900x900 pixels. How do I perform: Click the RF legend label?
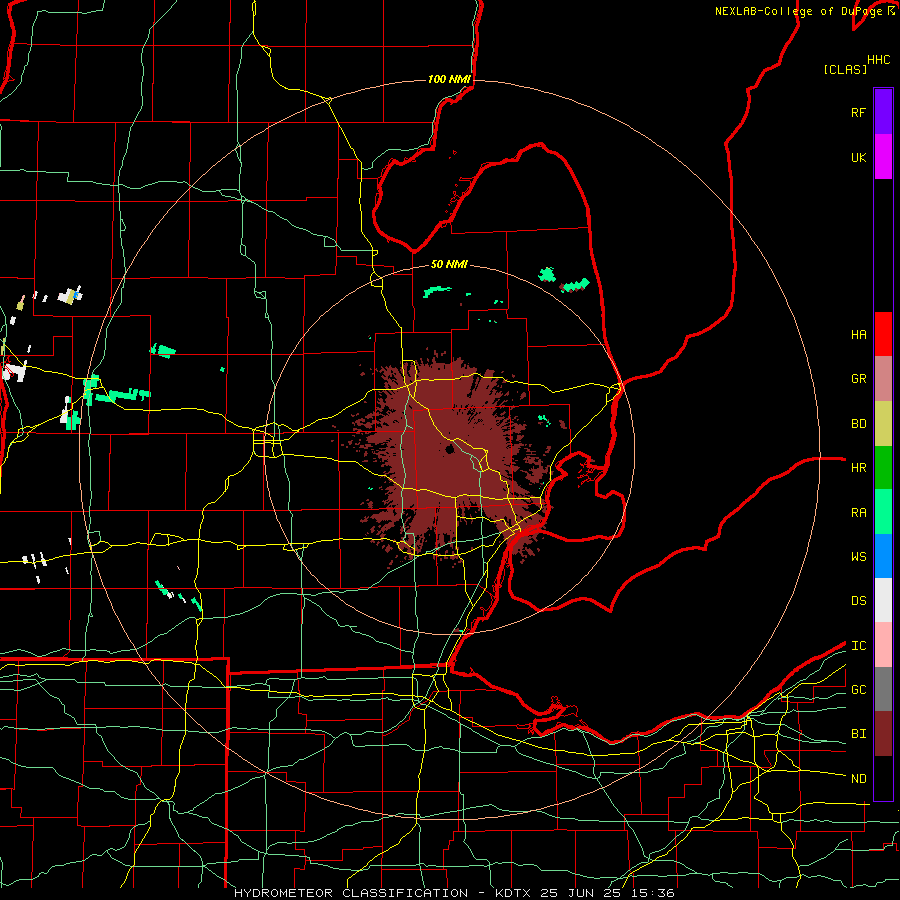tap(858, 112)
